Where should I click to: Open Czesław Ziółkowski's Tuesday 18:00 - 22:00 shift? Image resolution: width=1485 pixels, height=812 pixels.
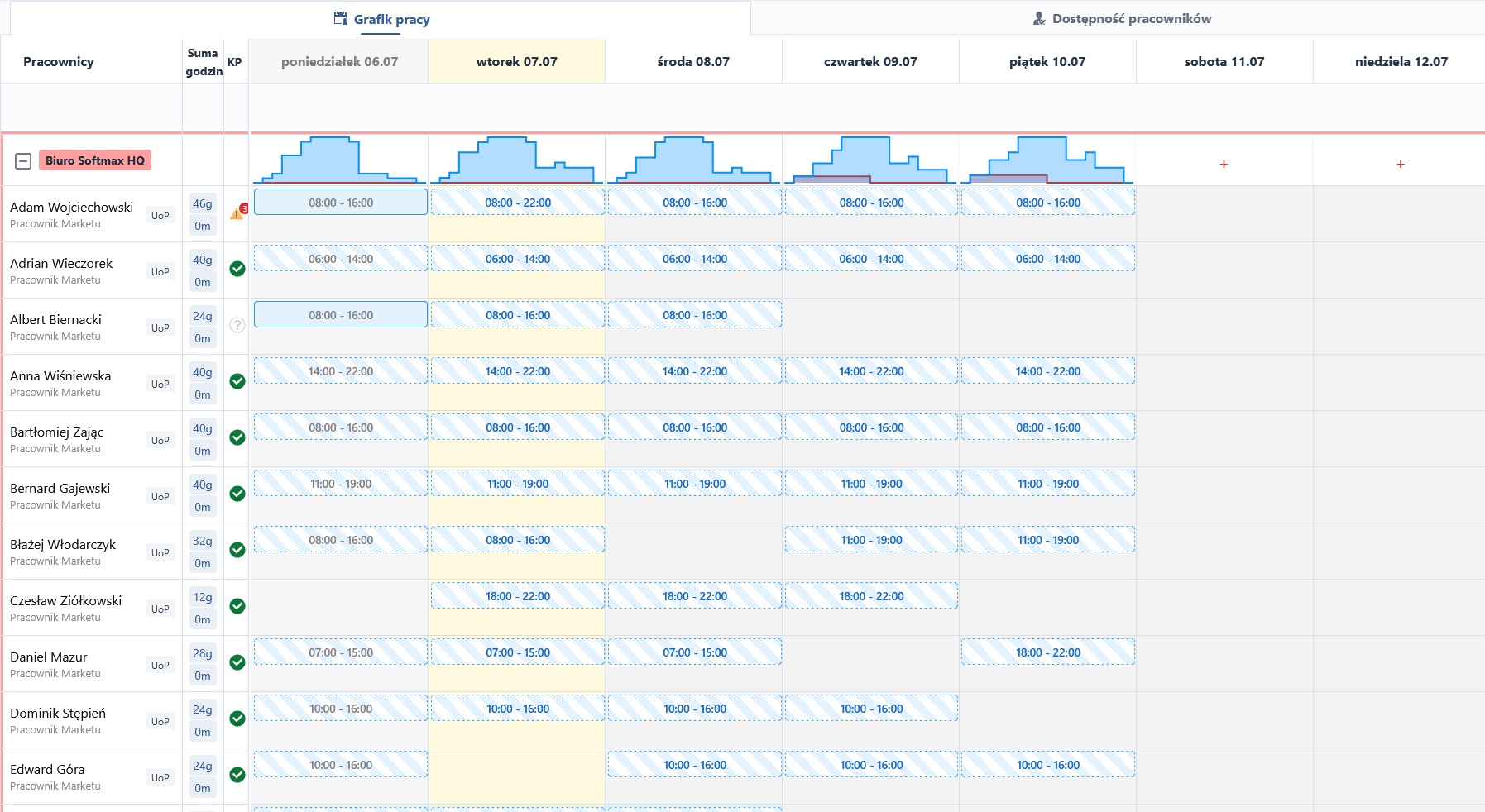click(518, 596)
